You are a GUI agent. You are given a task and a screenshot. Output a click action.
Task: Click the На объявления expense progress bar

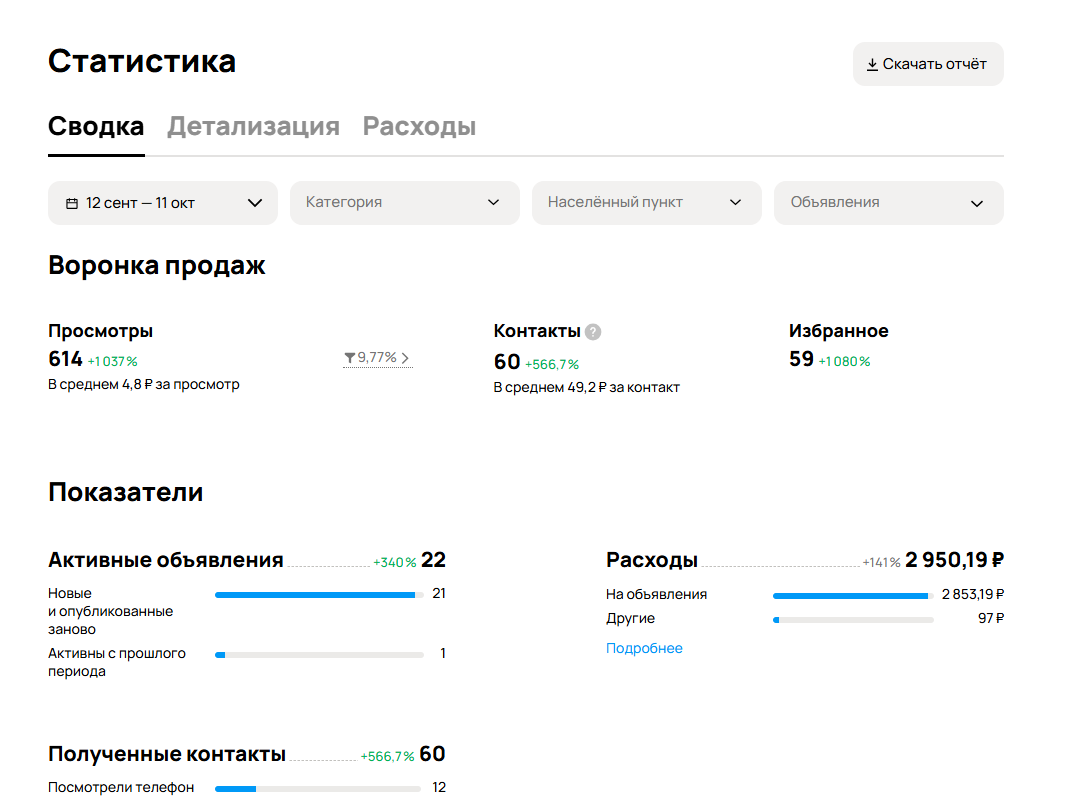pyautogui.click(x=853, y=595)
